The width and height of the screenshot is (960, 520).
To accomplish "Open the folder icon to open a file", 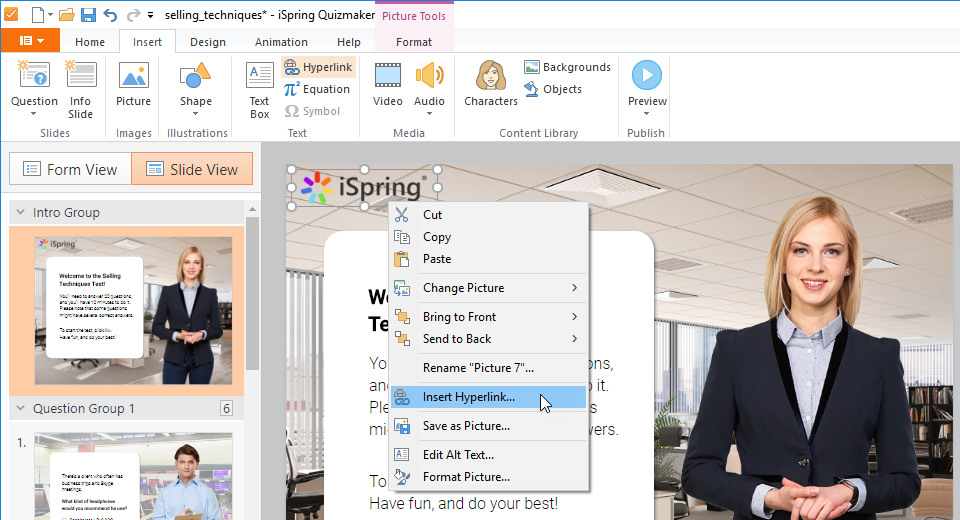I will point(67,15).
